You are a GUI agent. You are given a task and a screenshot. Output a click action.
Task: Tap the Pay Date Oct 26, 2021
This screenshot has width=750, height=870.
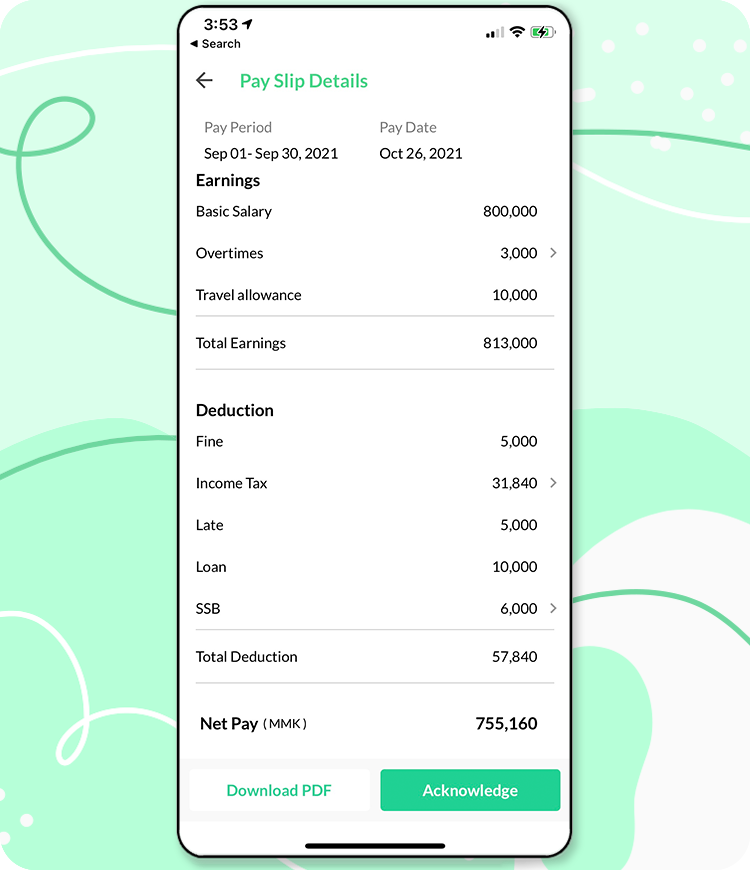(x=420, y=154)
